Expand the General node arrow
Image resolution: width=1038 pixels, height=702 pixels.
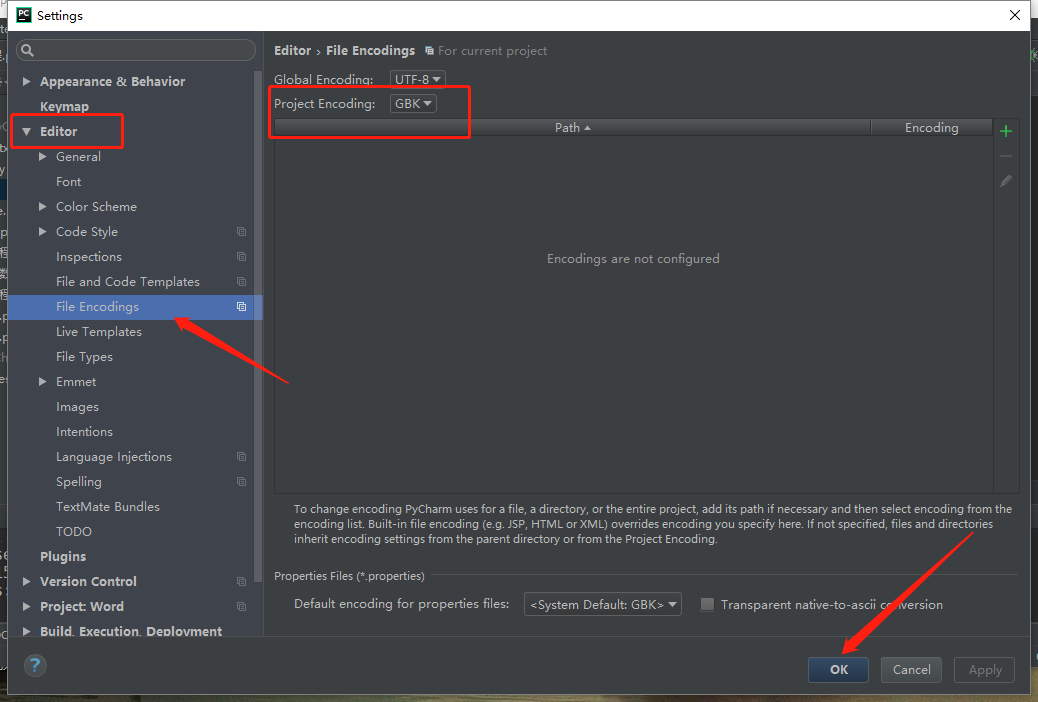coord(42,156)
